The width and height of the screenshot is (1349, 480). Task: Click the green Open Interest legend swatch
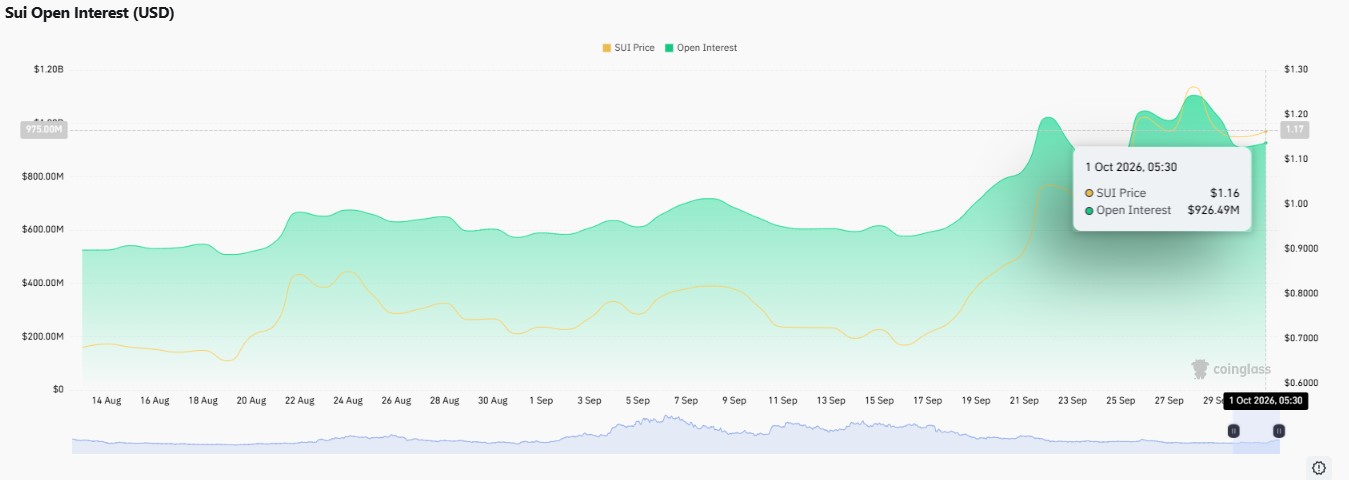coord(669,48)
